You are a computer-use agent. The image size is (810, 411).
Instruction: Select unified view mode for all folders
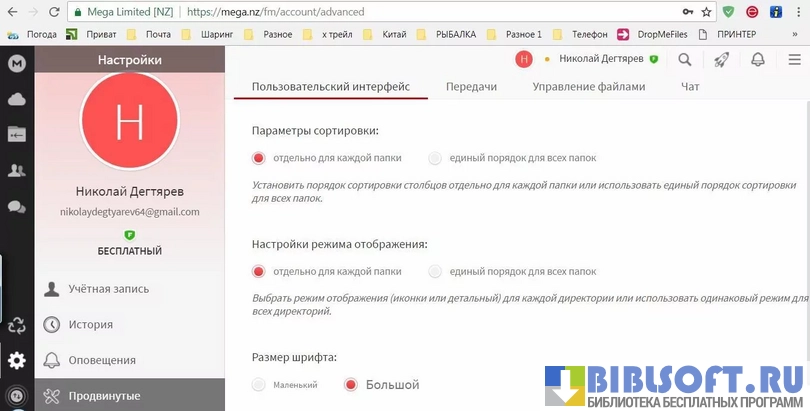pyautogui.click(x=434, y=271)
